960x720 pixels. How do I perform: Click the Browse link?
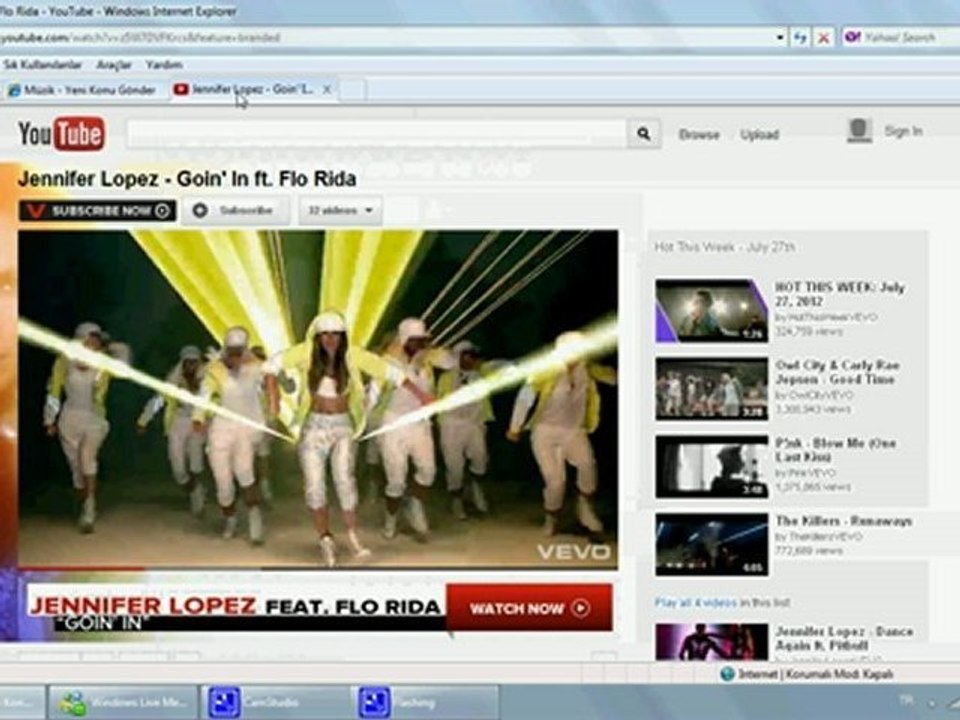click(x=699, y=135)
